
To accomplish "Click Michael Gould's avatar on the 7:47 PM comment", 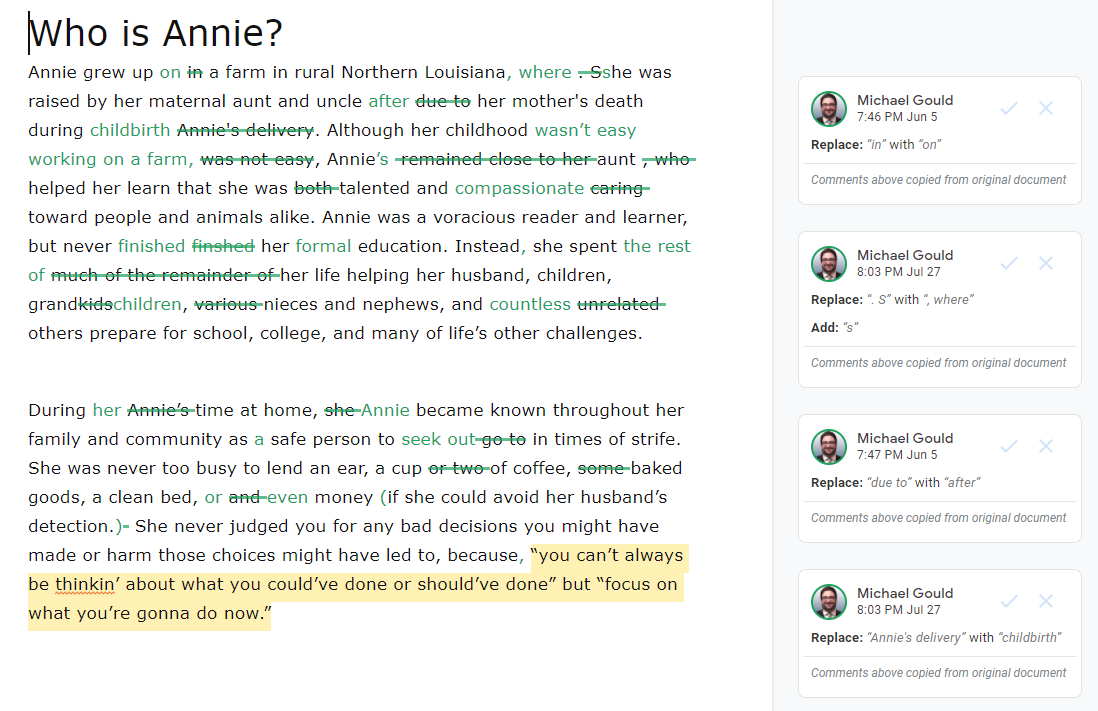I will coord(829,447).
